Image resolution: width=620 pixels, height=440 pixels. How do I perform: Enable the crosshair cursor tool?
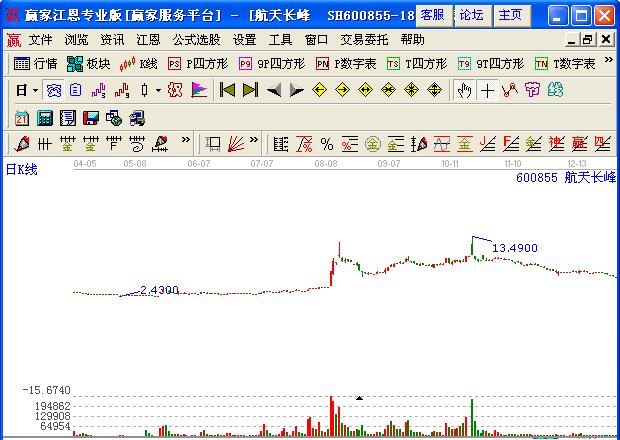tap(487, 90)
